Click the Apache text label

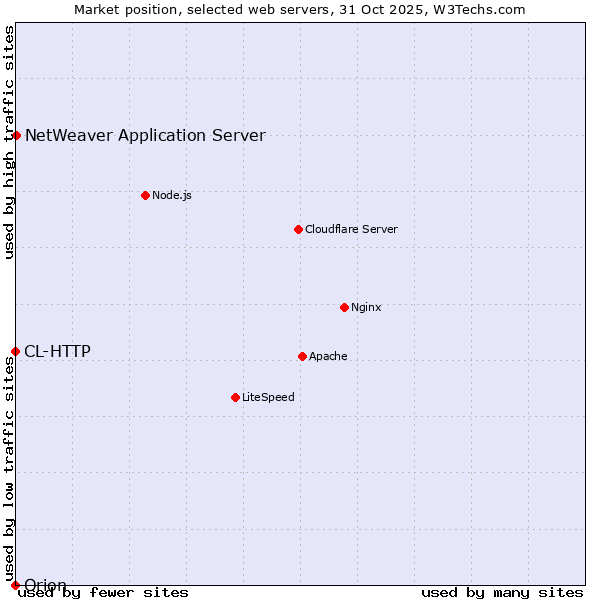point(328,356)
